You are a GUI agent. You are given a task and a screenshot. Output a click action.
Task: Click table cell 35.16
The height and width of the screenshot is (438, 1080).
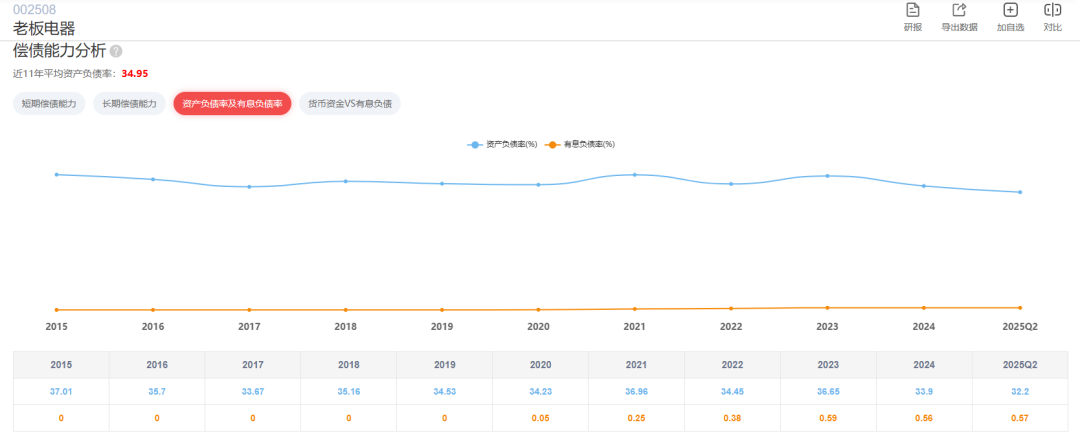[349, 391]
